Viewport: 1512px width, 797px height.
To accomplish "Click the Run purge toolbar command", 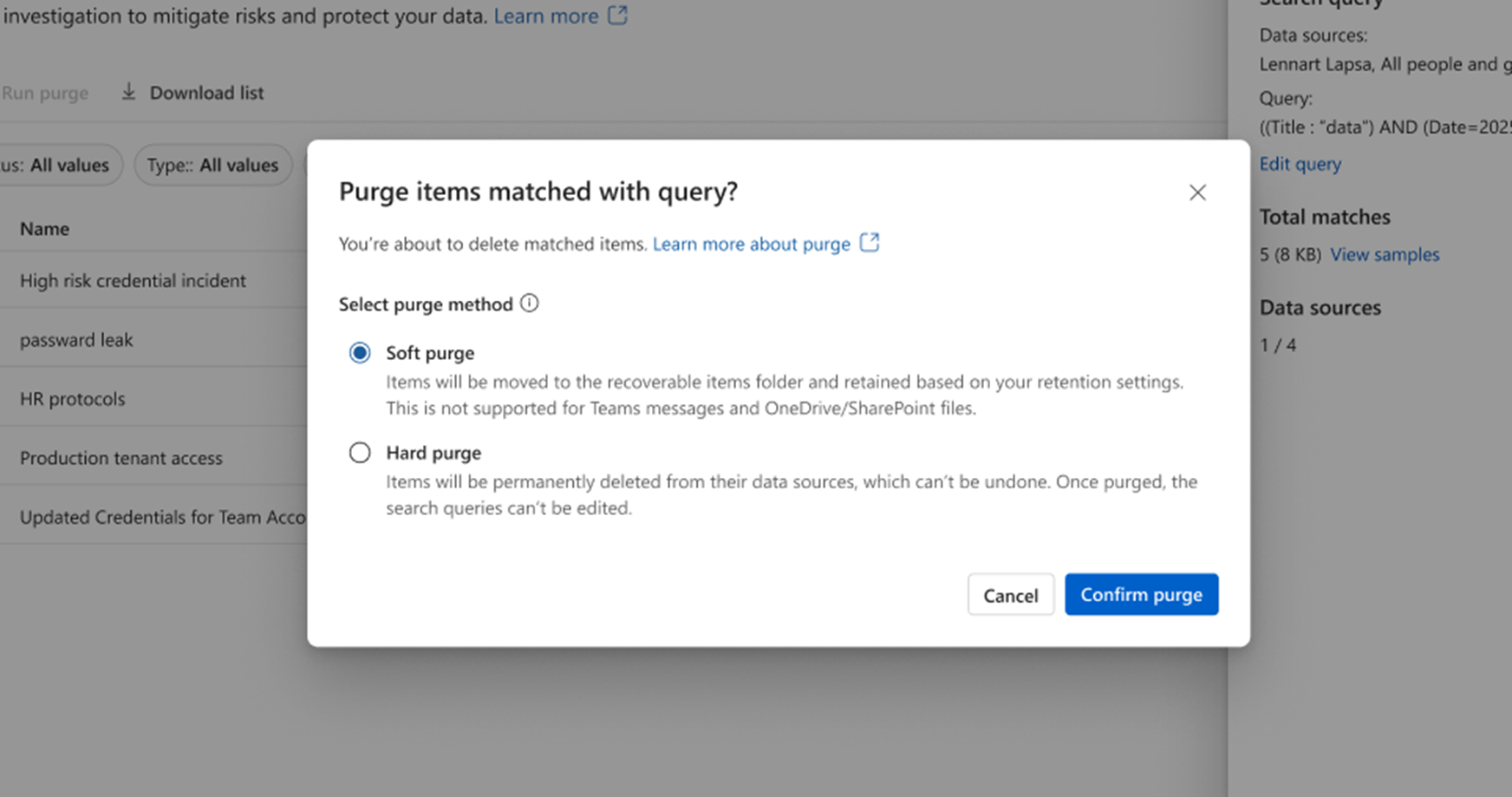I will tap(45, 93).
